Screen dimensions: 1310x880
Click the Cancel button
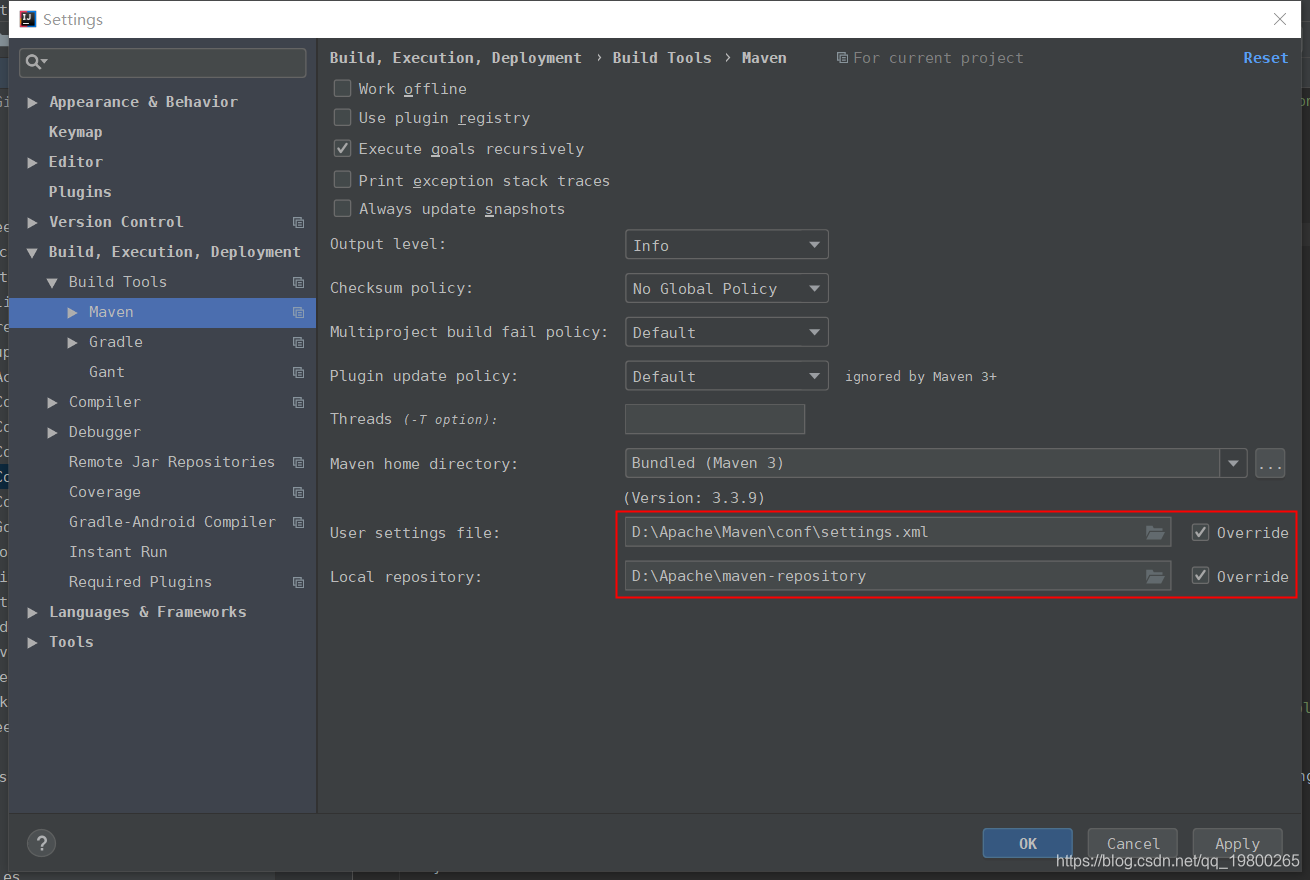1133,843
